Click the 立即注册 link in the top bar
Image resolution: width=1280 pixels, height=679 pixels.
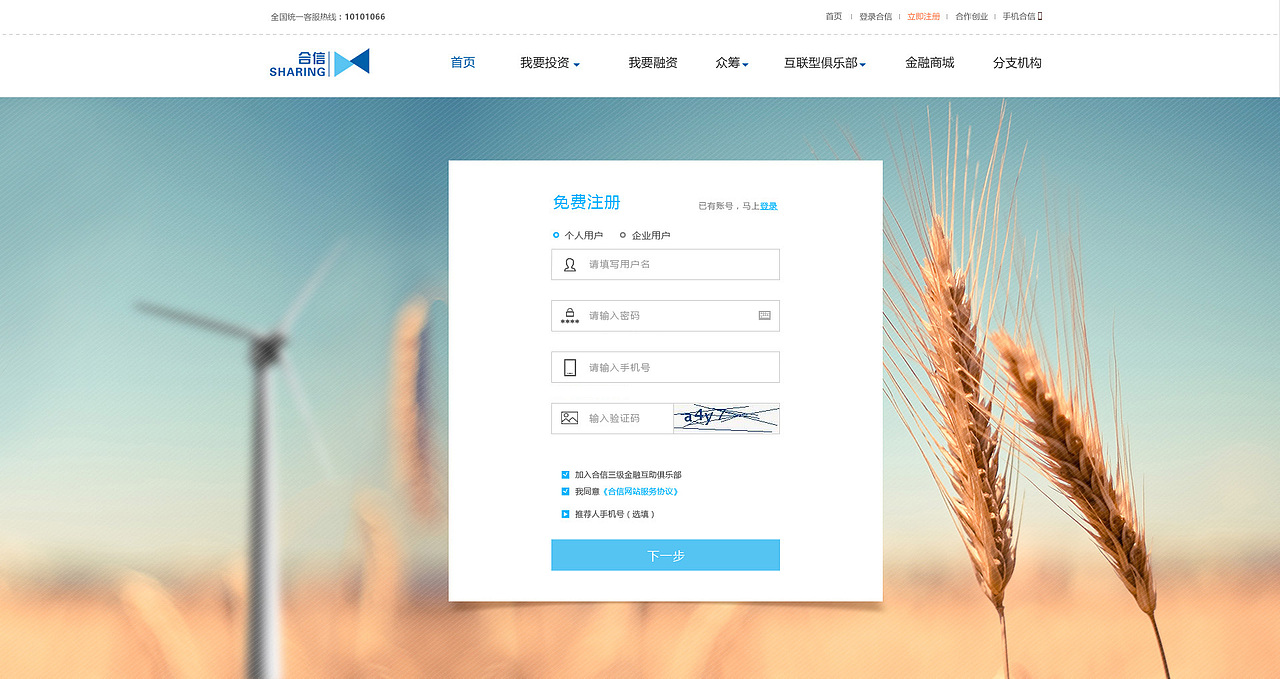pos(924,16)
